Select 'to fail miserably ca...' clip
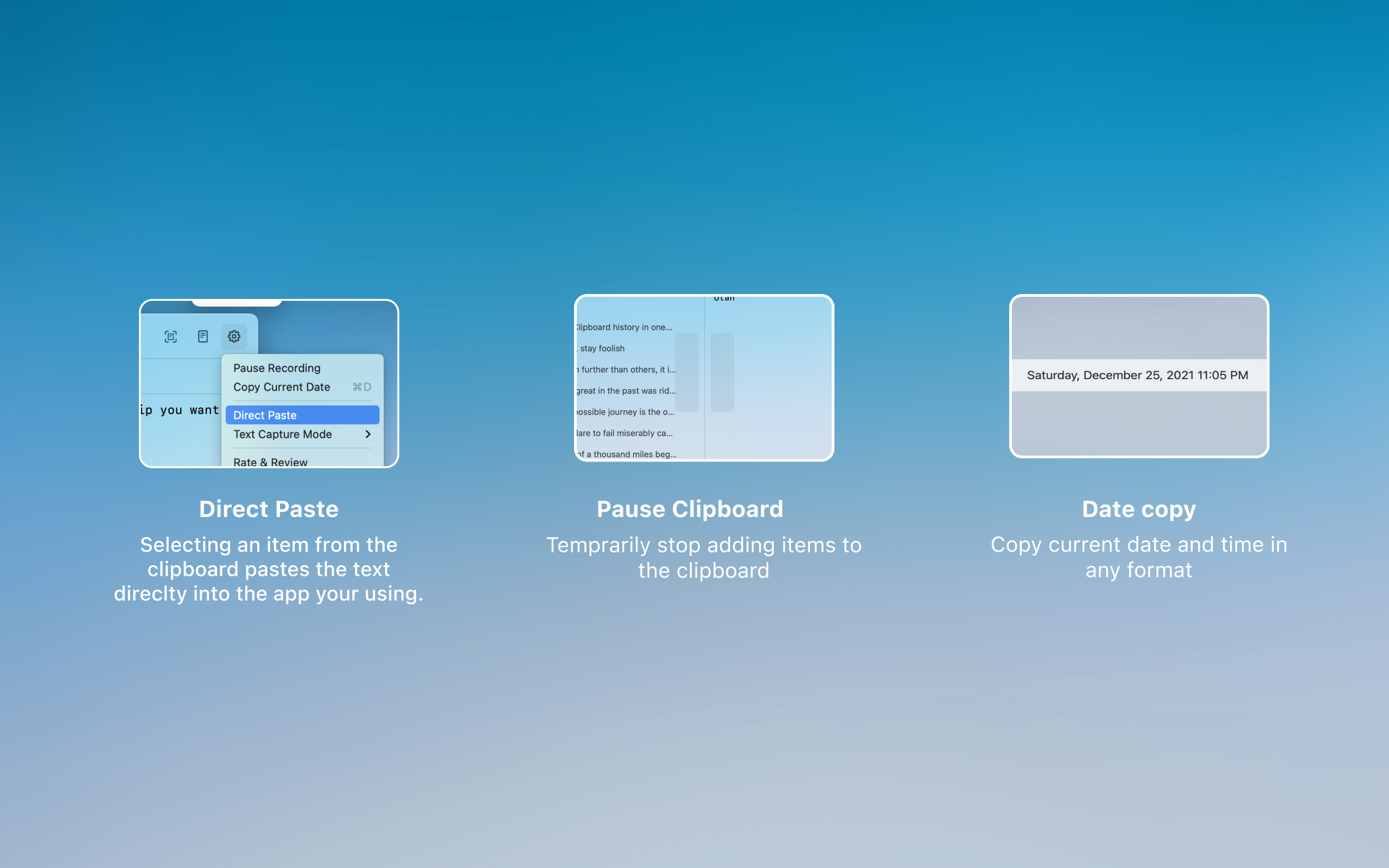 tap(625, 433)
